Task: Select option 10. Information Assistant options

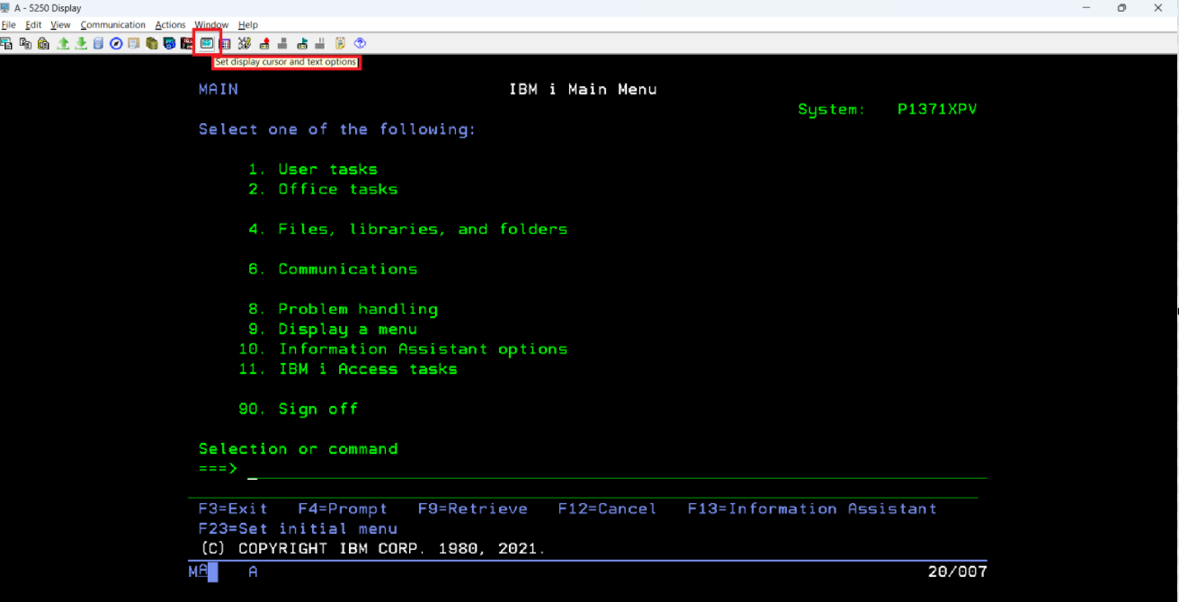Action: coord(403,349)
